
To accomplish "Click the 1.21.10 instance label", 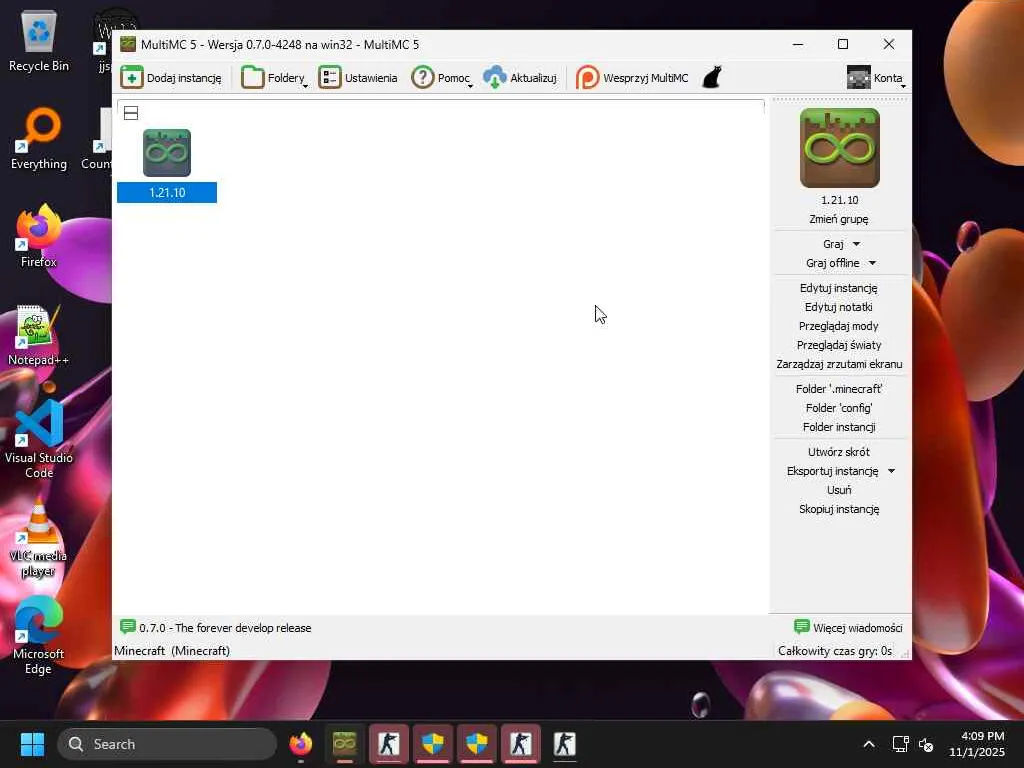I will [x=167, y=193].
